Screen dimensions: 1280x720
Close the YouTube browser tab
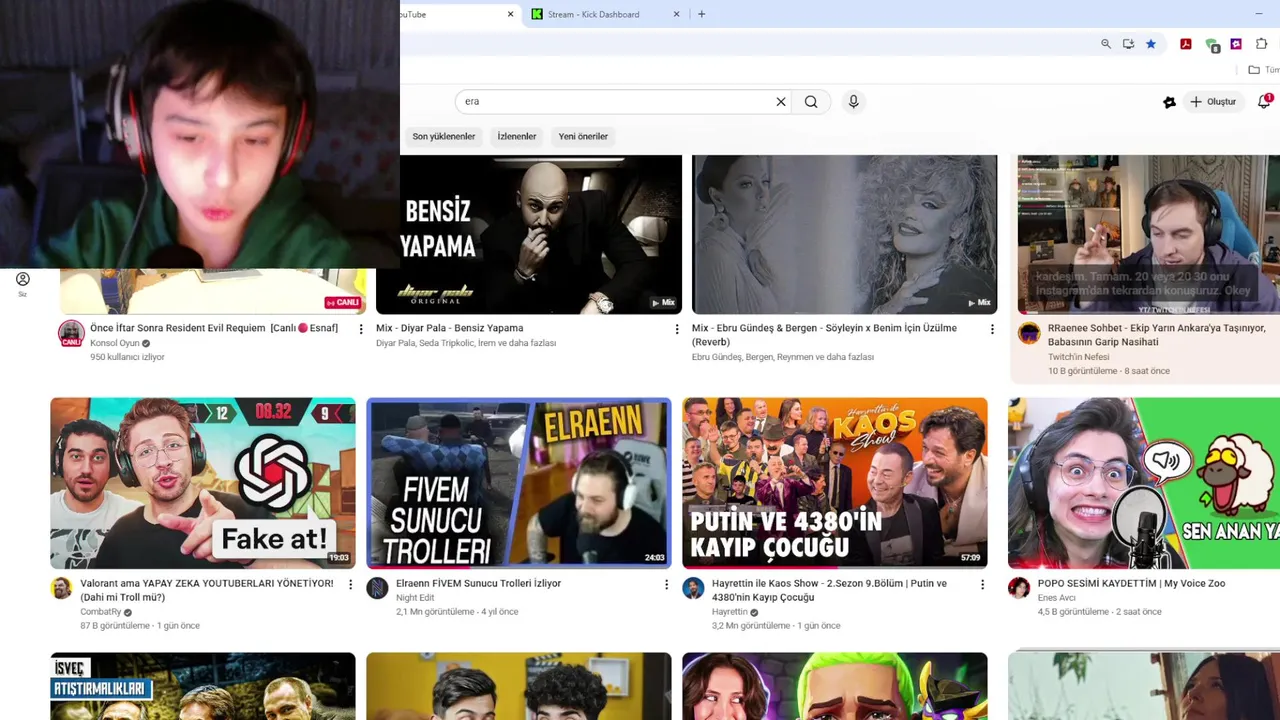click(510, 14)
